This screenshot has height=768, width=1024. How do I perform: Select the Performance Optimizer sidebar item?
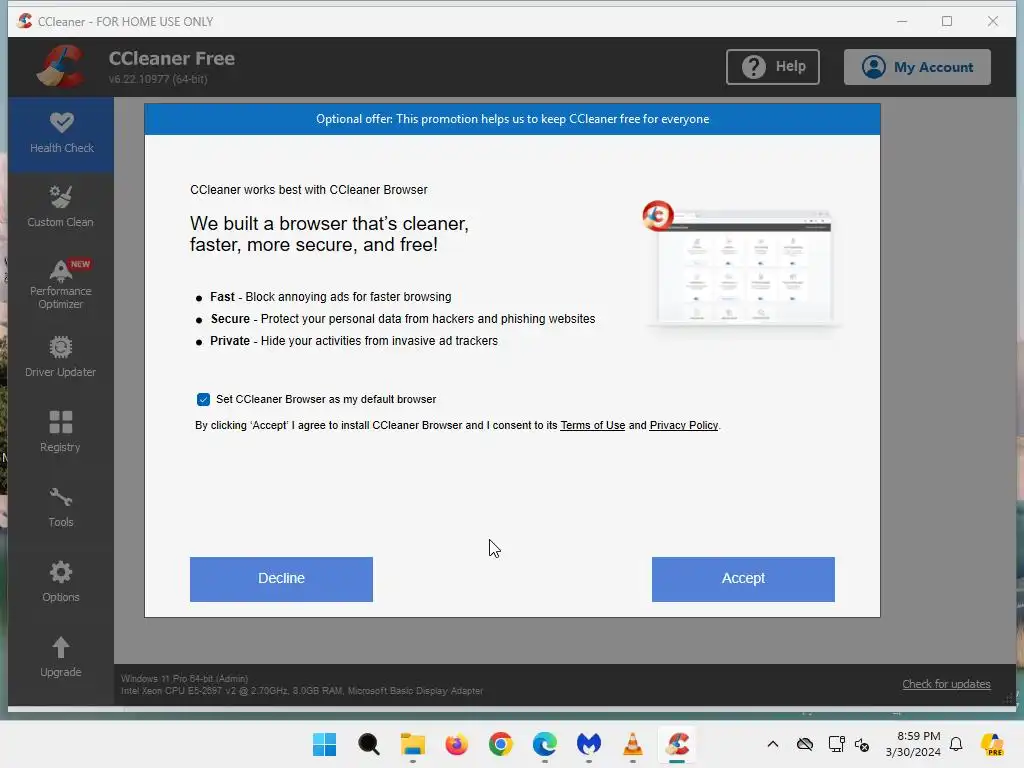point(61,285)
